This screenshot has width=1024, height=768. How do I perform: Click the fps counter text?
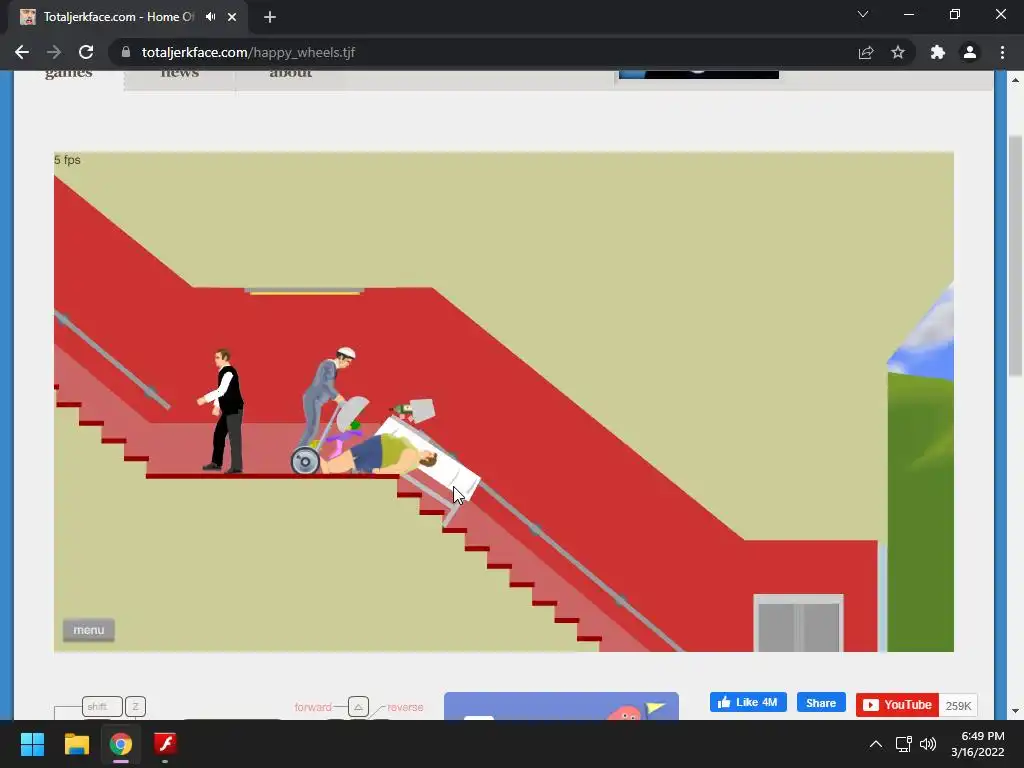(67, 160)
